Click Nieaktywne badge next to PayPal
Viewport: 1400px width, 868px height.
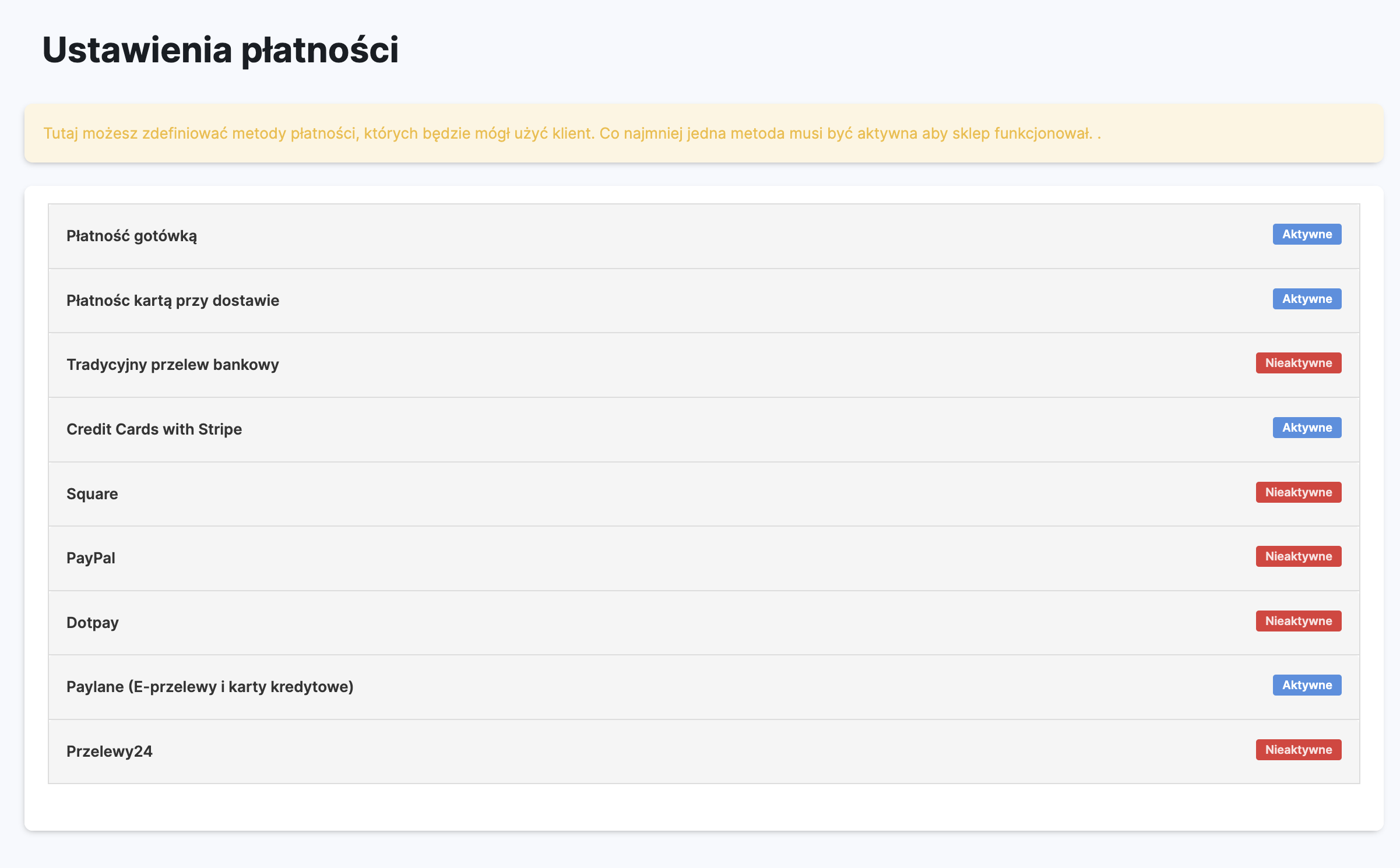tap(1299, 556)
